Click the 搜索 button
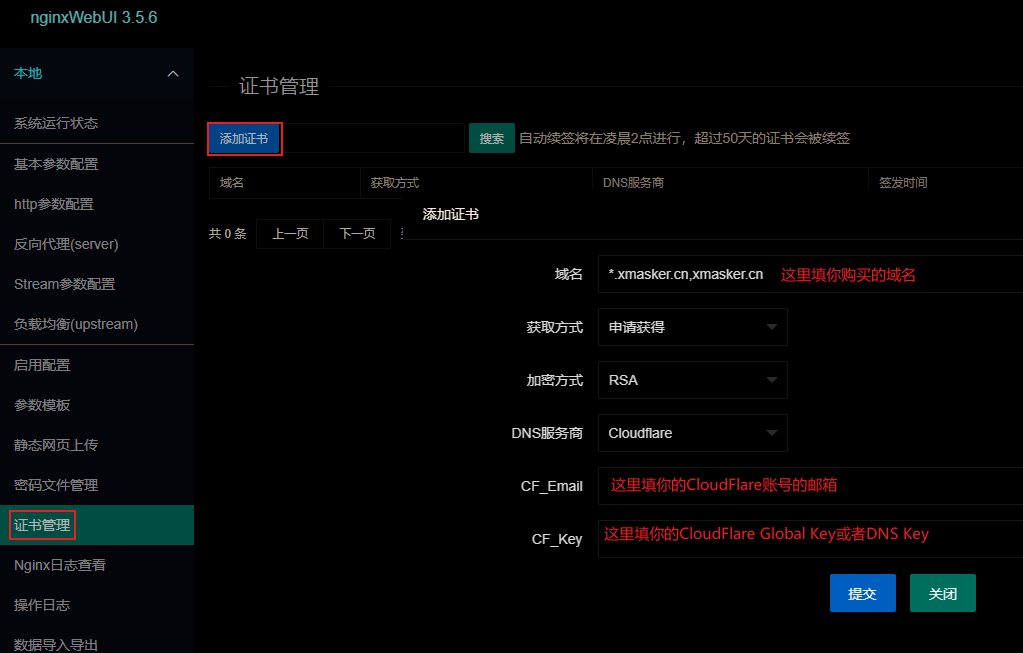 pos(492,138)
